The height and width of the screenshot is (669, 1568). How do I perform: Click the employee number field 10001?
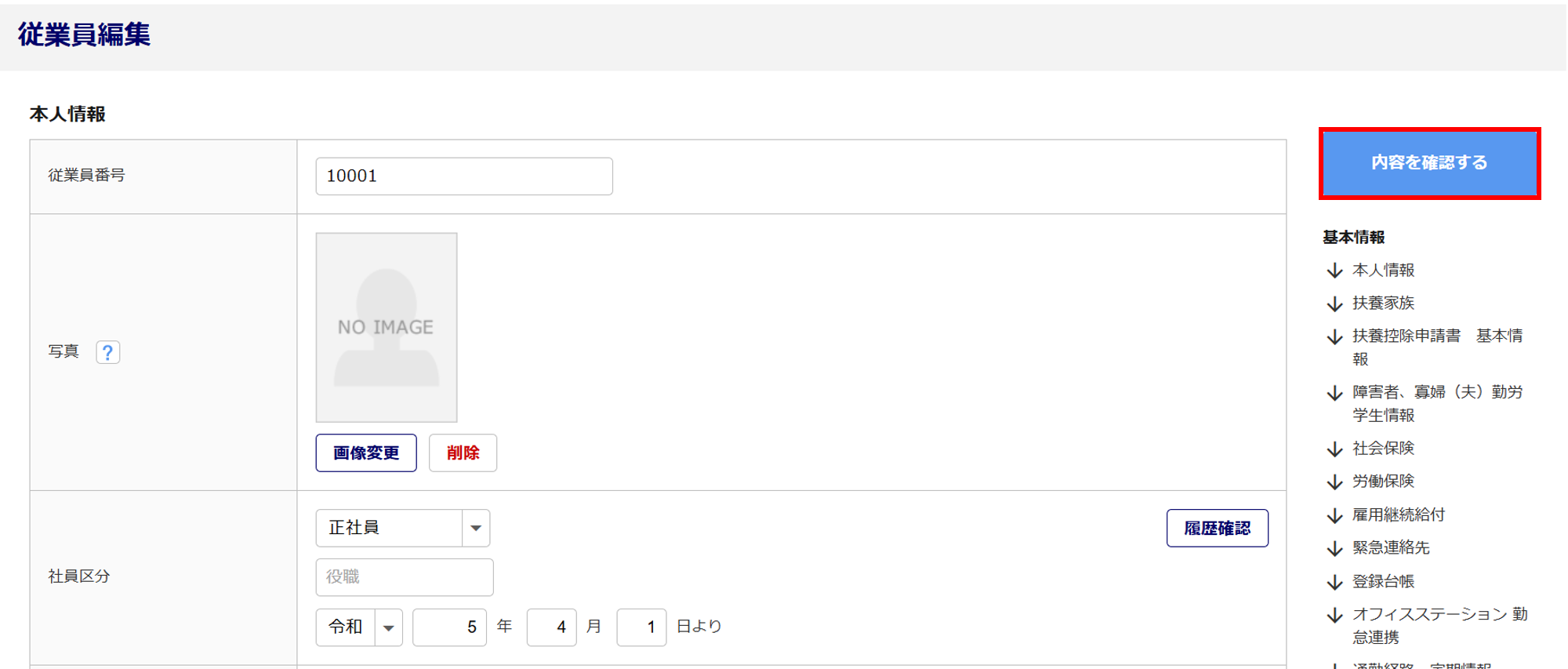463,176
